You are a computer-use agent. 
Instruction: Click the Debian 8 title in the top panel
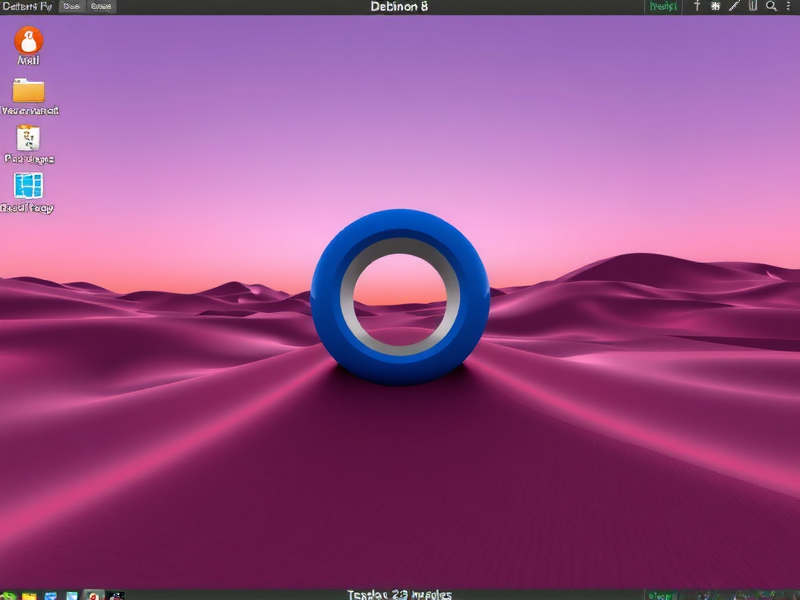(398, 6)
